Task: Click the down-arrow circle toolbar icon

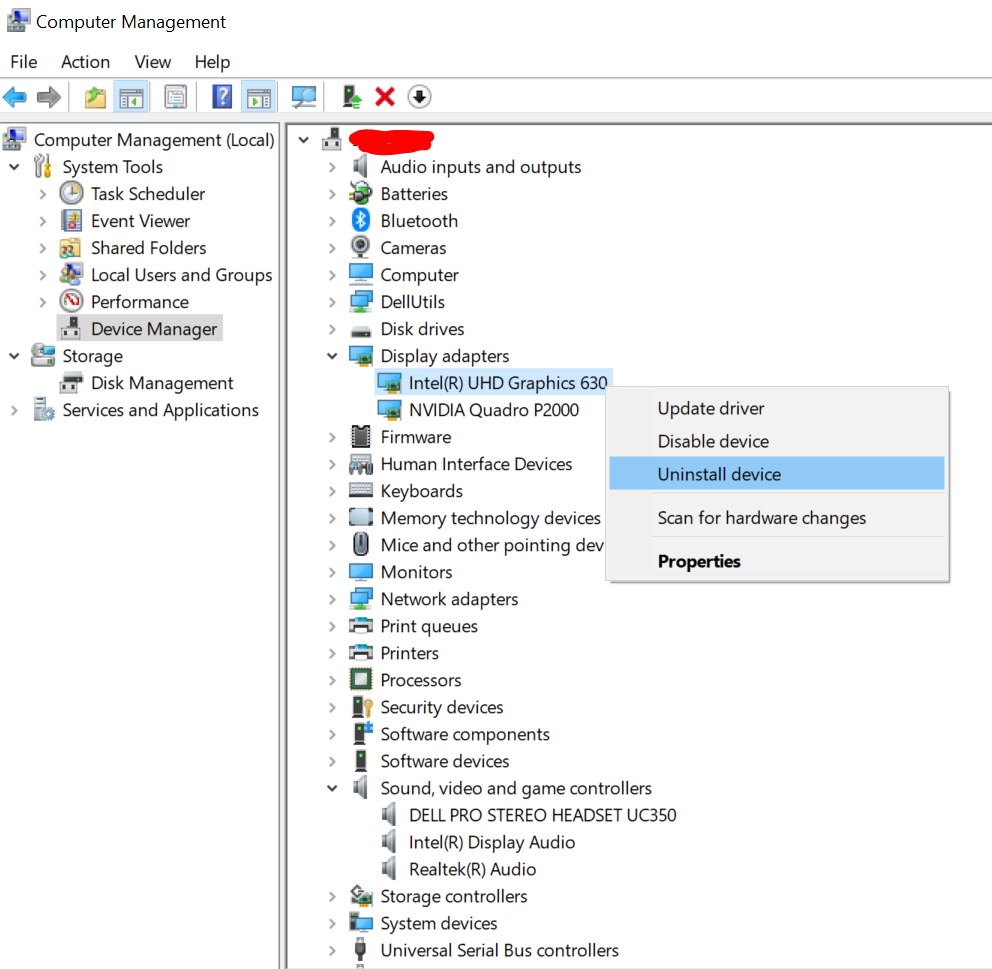Action: [x=420, y=97]
